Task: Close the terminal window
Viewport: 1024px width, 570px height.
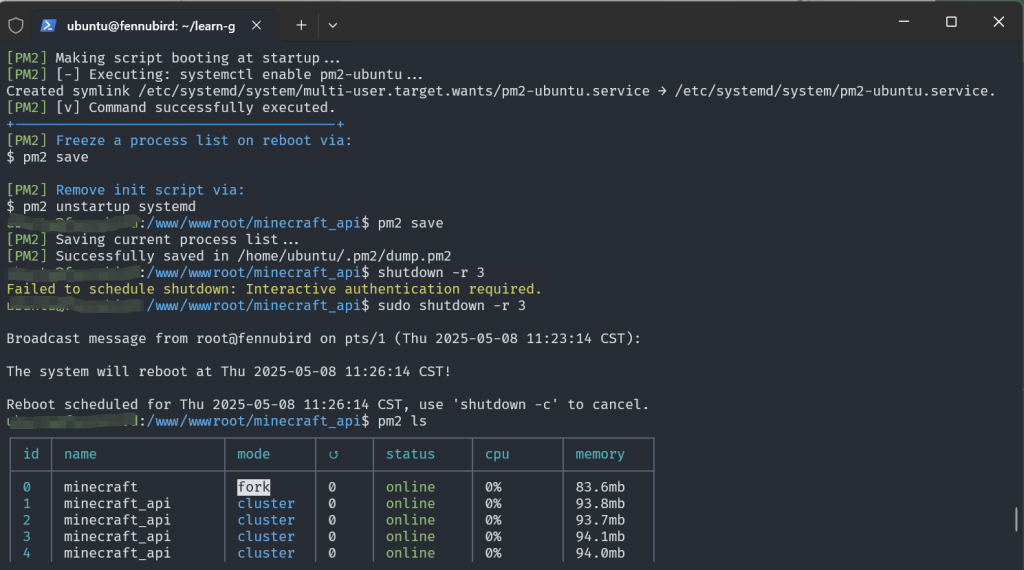Action: pos(999,22)
